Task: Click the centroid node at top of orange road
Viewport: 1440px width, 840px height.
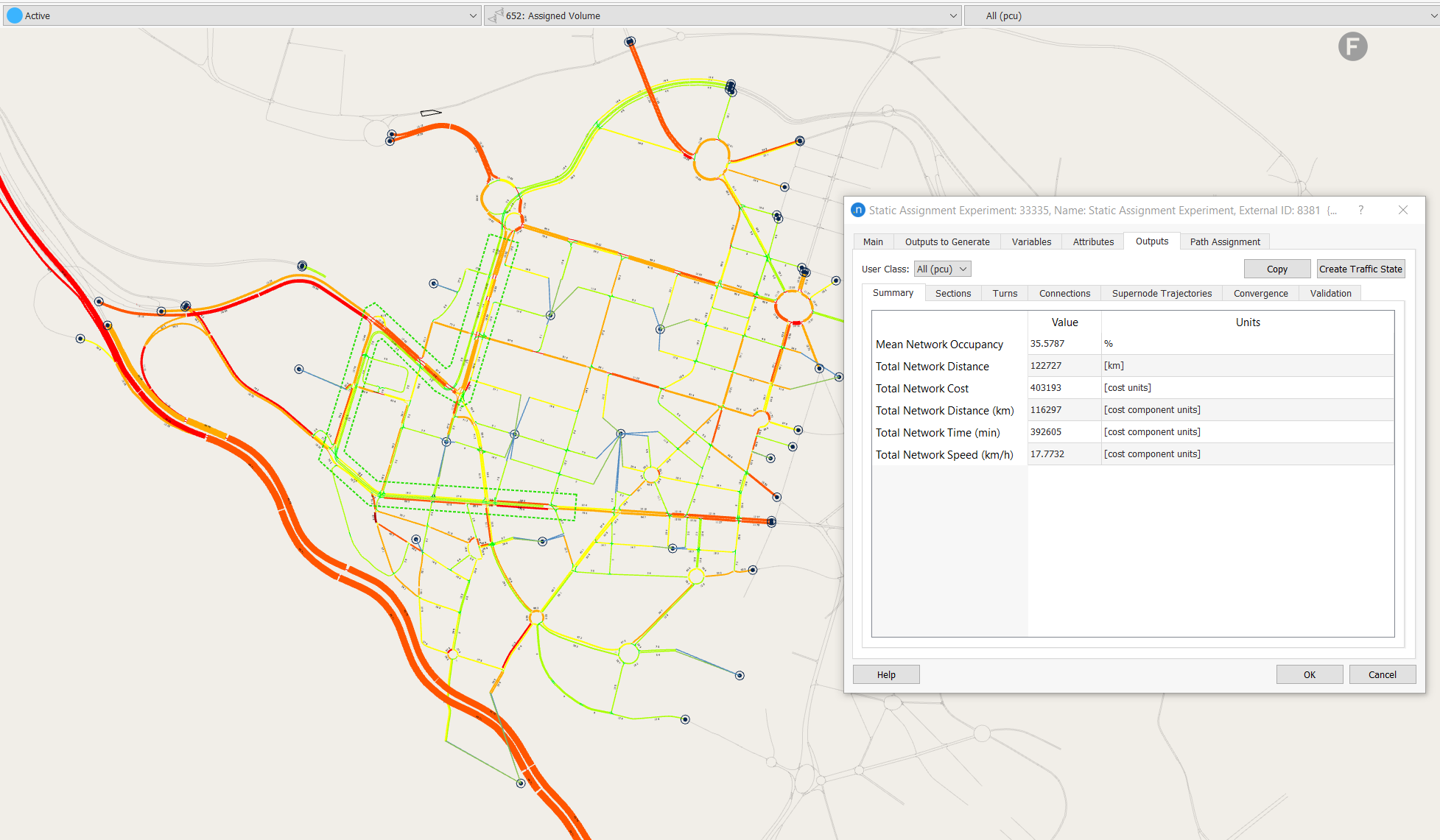Action: click(630, 42)
